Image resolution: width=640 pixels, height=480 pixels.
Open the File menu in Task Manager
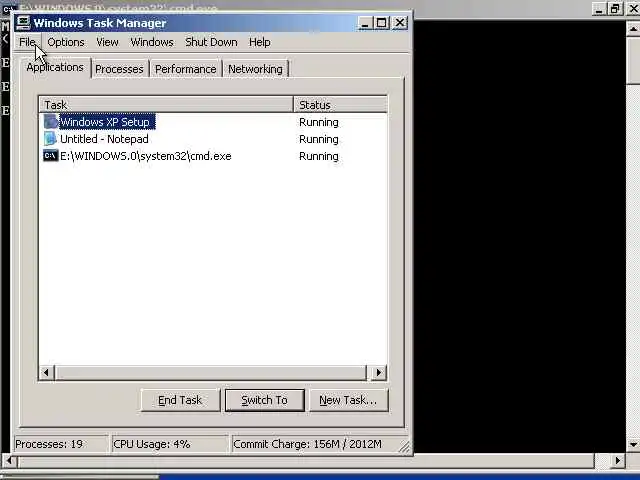(x=27, y=42)
